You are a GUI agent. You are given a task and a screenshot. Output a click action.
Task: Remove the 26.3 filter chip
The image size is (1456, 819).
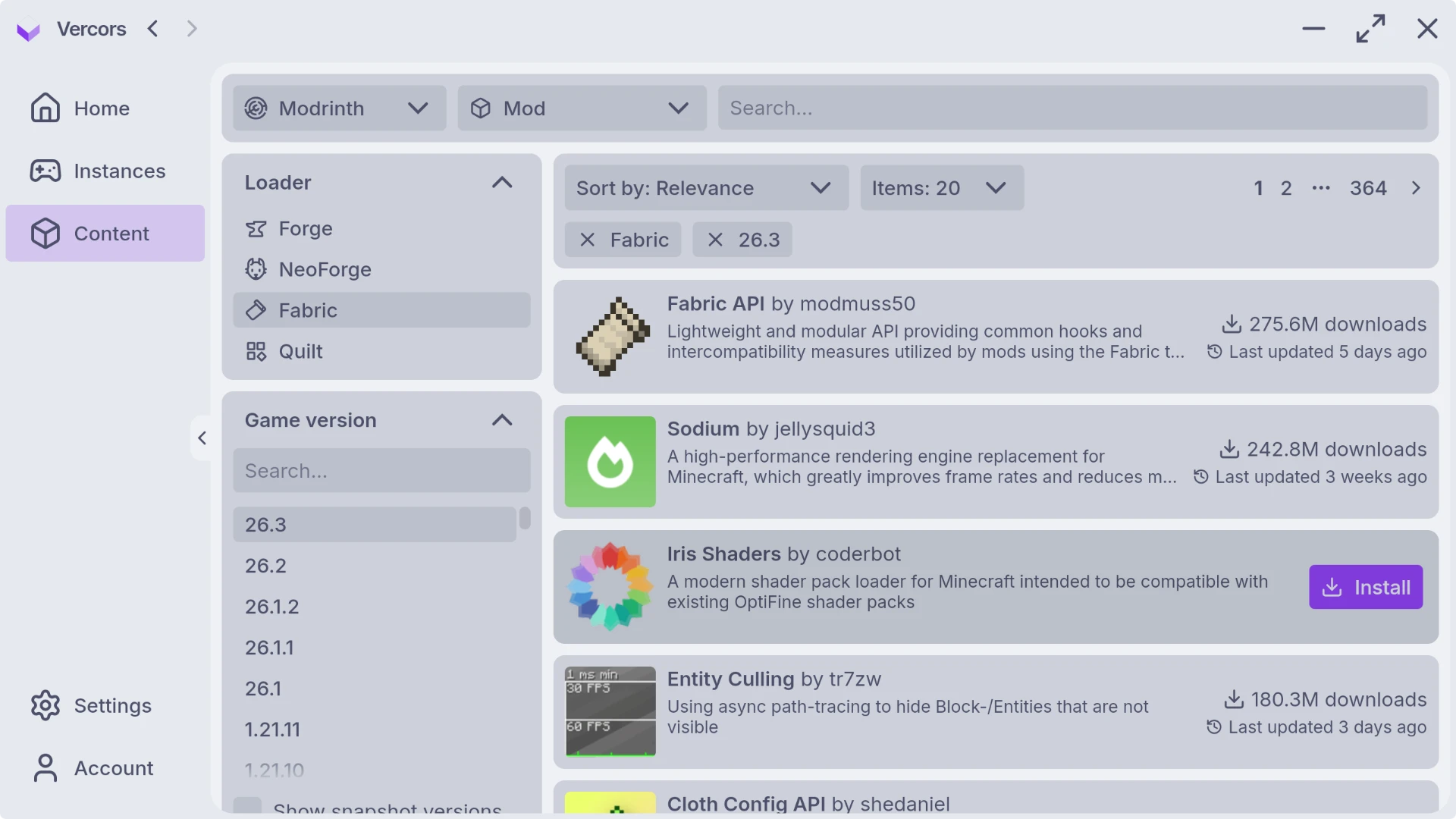click(742, 240)
